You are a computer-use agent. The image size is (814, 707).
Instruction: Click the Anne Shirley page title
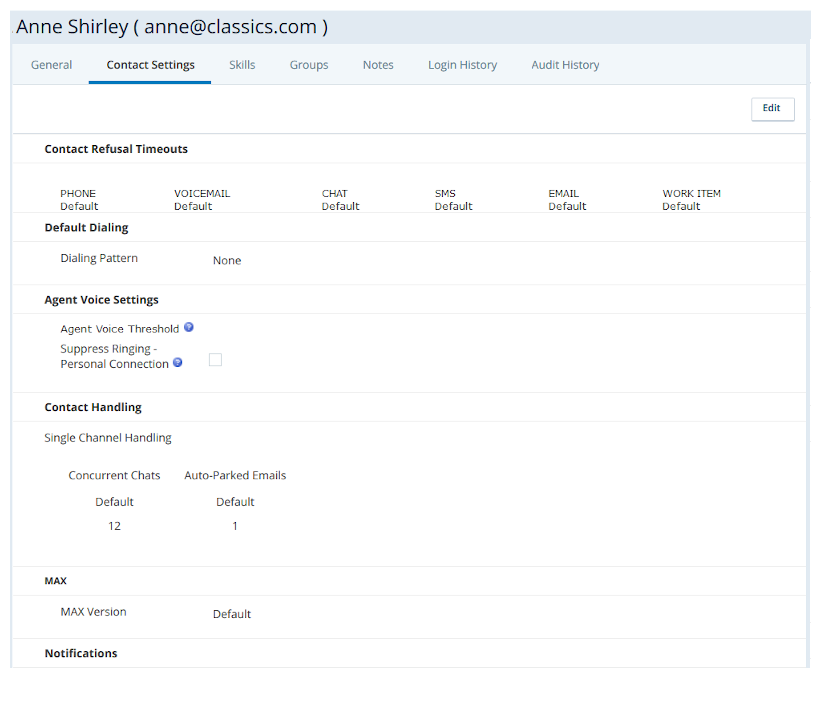click(x=172, y=26)
